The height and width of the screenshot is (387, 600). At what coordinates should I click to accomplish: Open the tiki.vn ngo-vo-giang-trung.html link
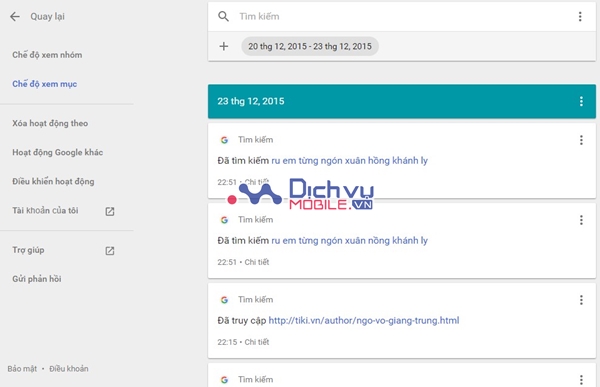(x=364, y=321)
